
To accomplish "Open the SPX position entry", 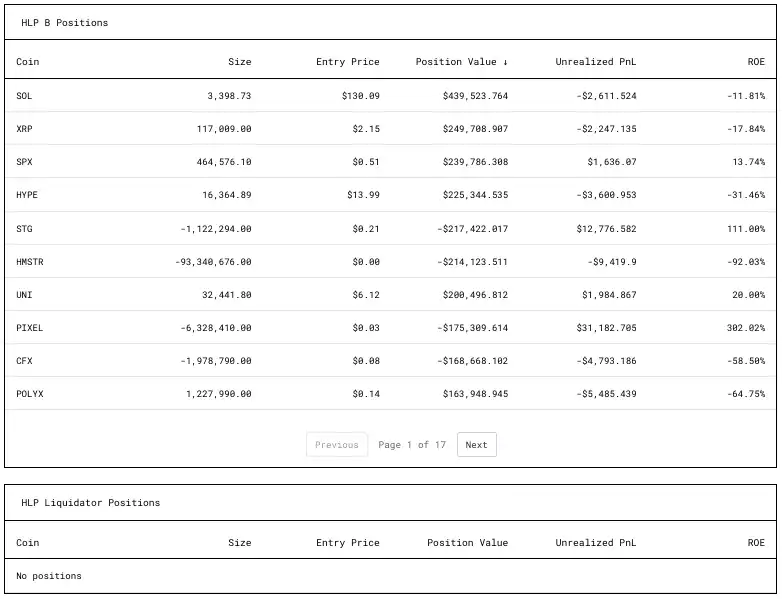I will click(25, 162).
